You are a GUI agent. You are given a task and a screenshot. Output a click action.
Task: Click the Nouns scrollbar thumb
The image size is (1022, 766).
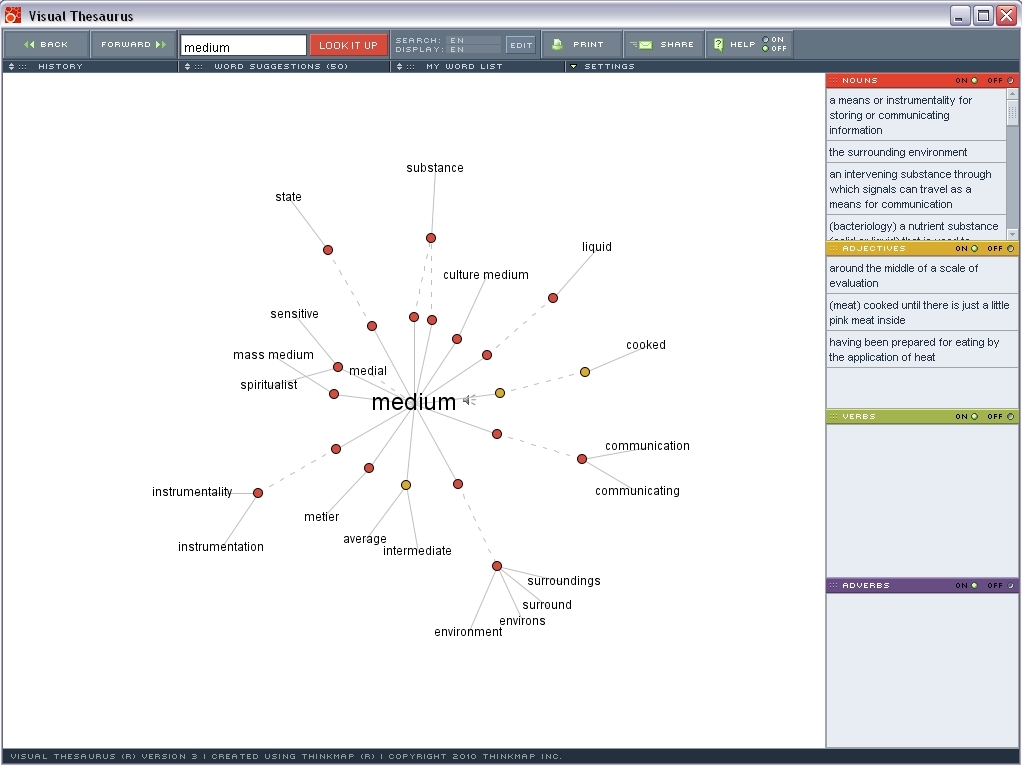click(1012, 112)
